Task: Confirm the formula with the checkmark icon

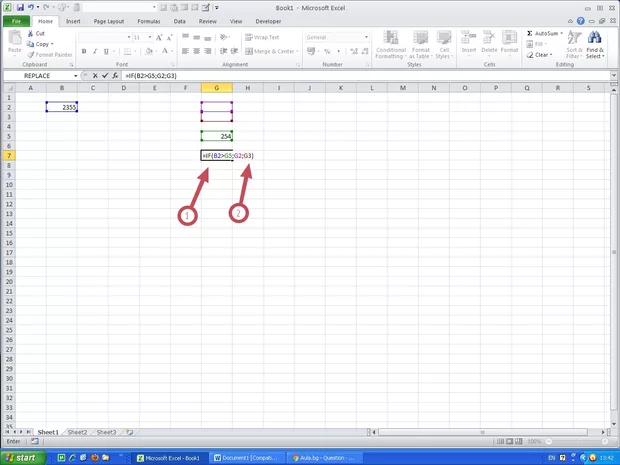Action: pyautogui.click(x=105, y=76)
